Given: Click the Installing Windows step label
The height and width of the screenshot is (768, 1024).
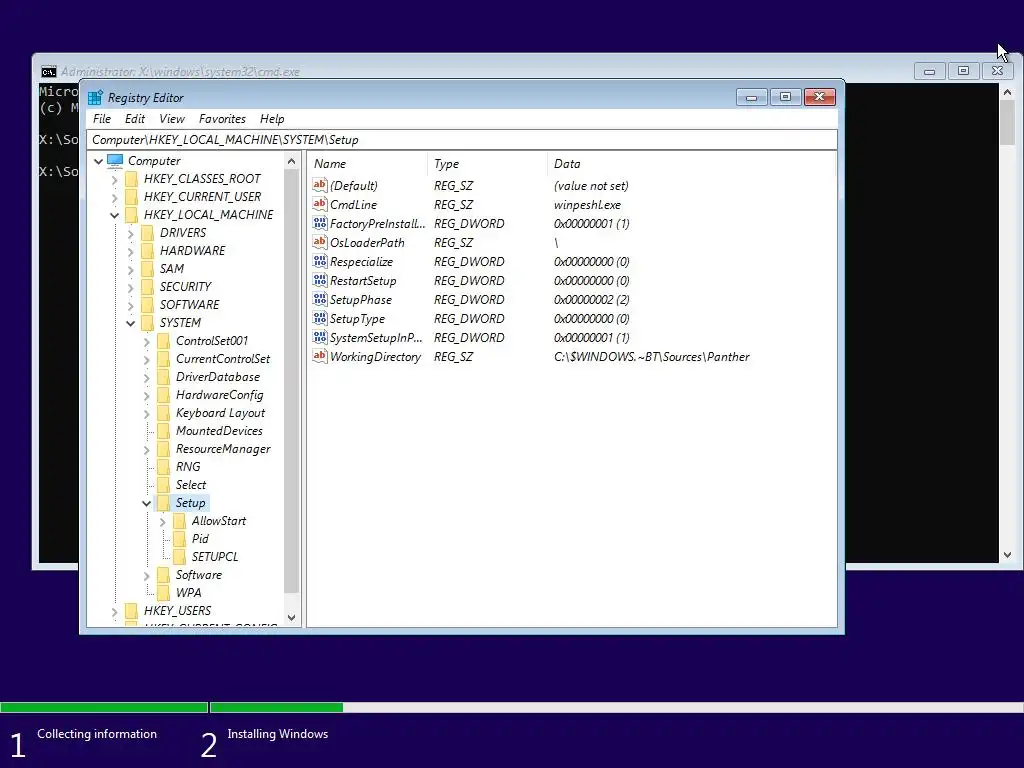Looking at the screenshot, I should 278,734.
